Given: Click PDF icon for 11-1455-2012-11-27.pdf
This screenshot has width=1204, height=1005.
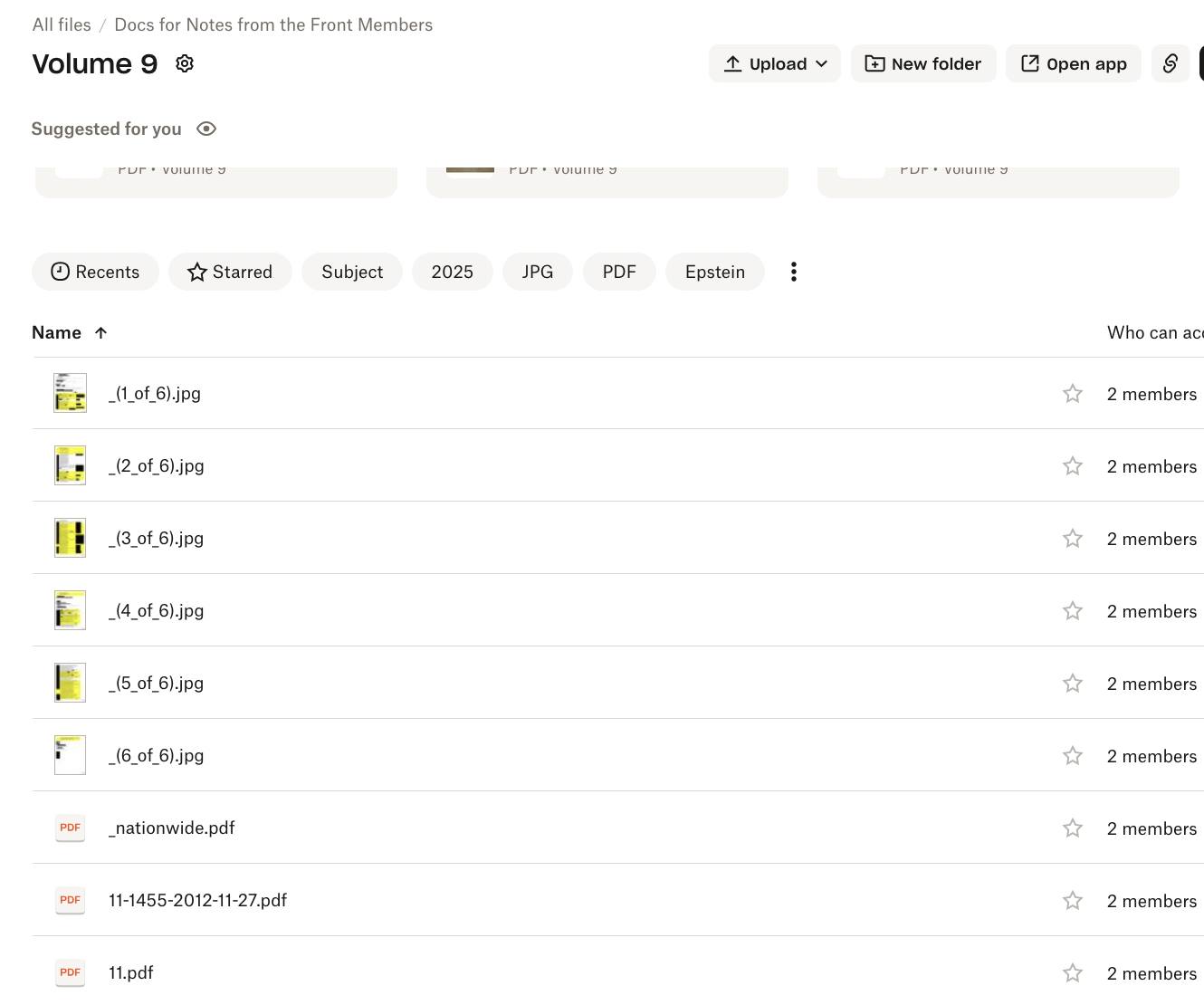Looking at the screenshot, I should coord(70,900).
